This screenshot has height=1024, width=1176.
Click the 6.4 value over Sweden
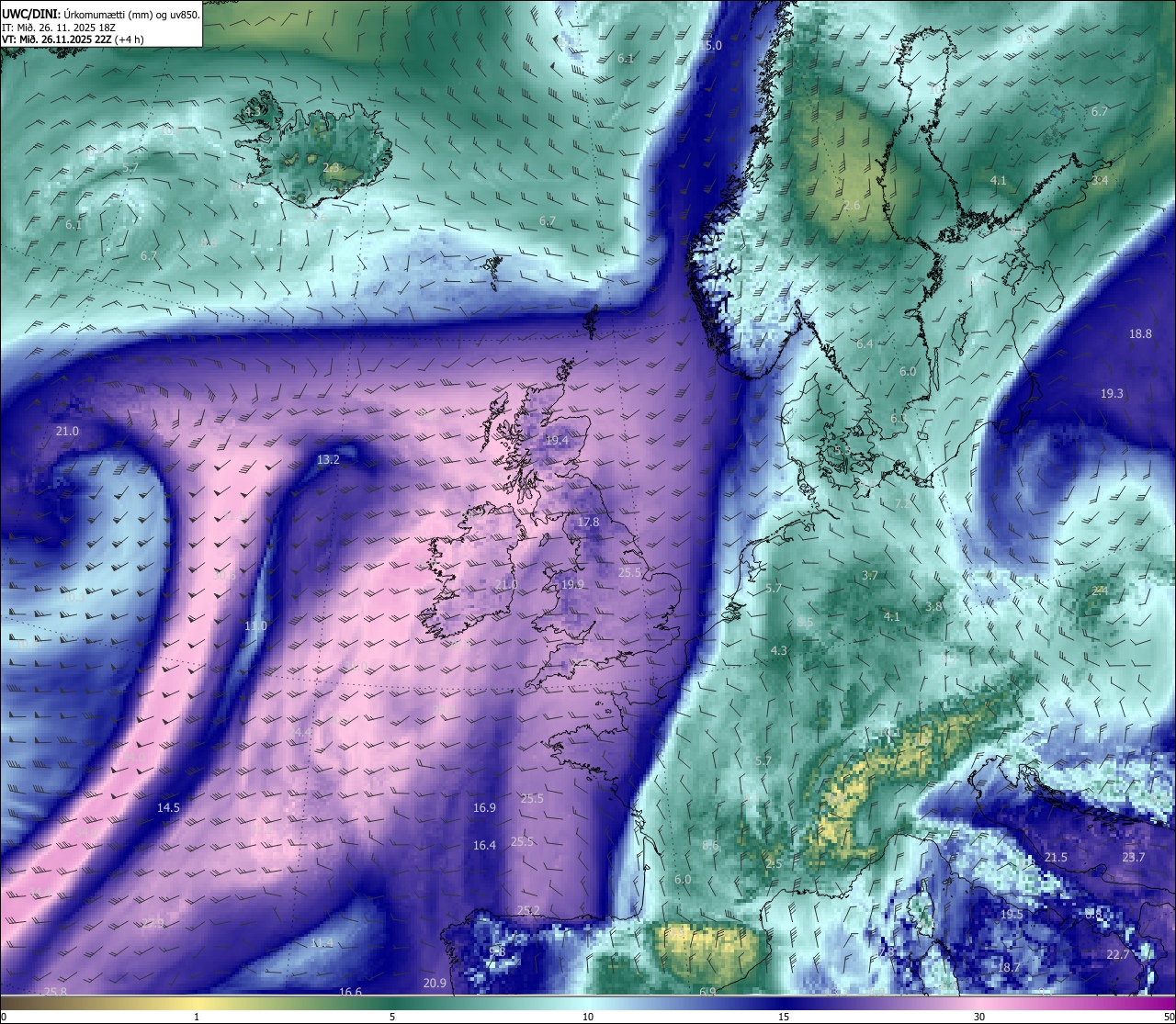coord(865,344)
